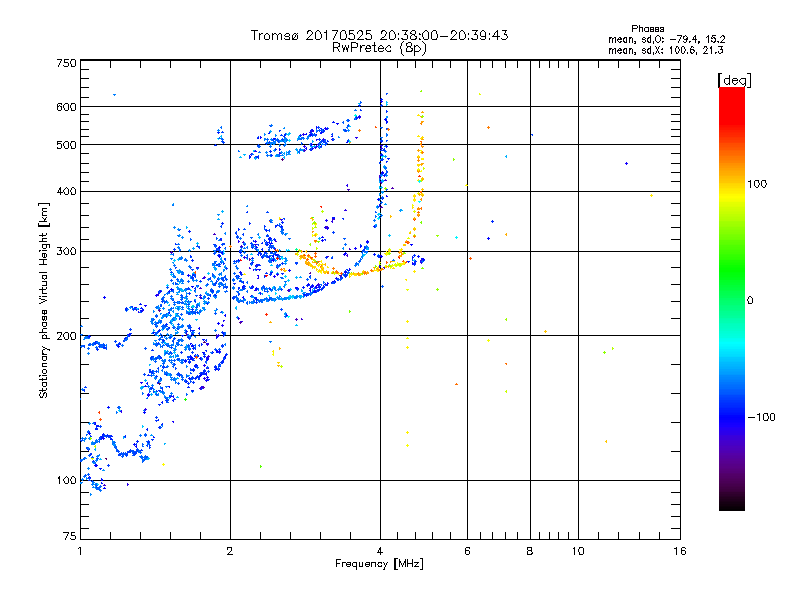Click the 'mean, sd,O: -79.4, 15.2' text
The image size is (800, 600).
[666, 39]
